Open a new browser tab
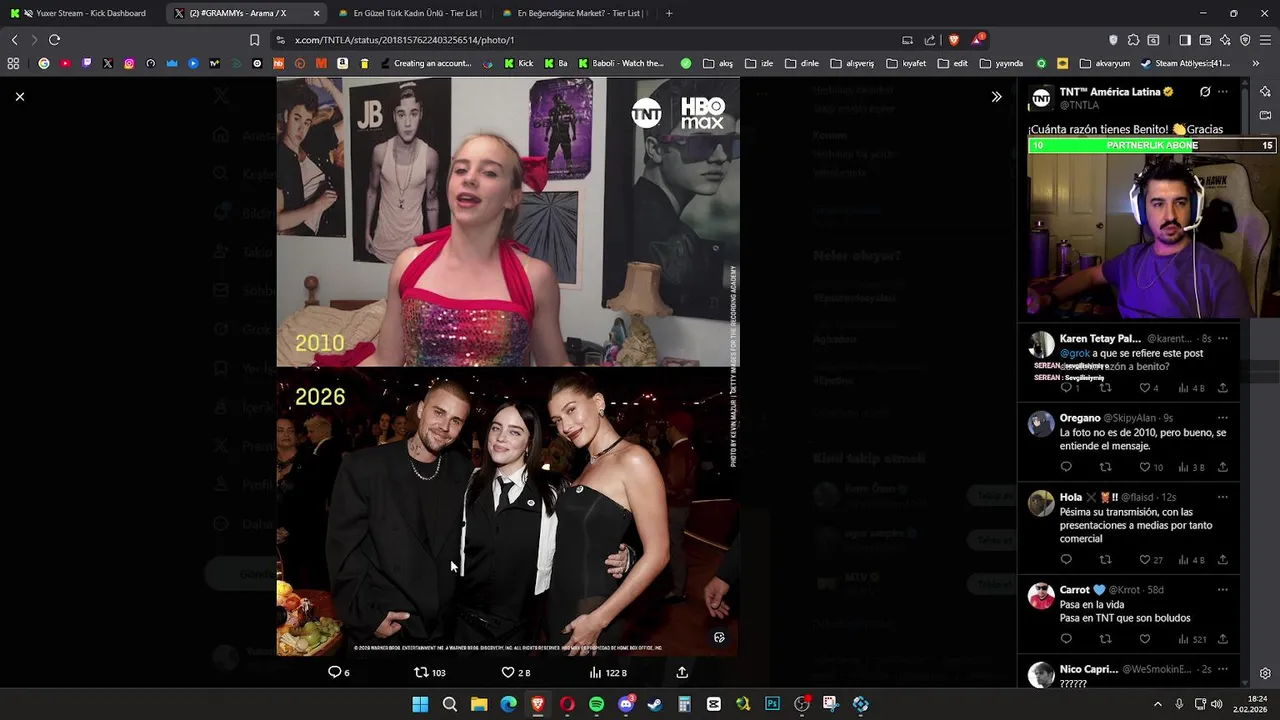This screenshot has height=720, width=1280. coord(669,13)
